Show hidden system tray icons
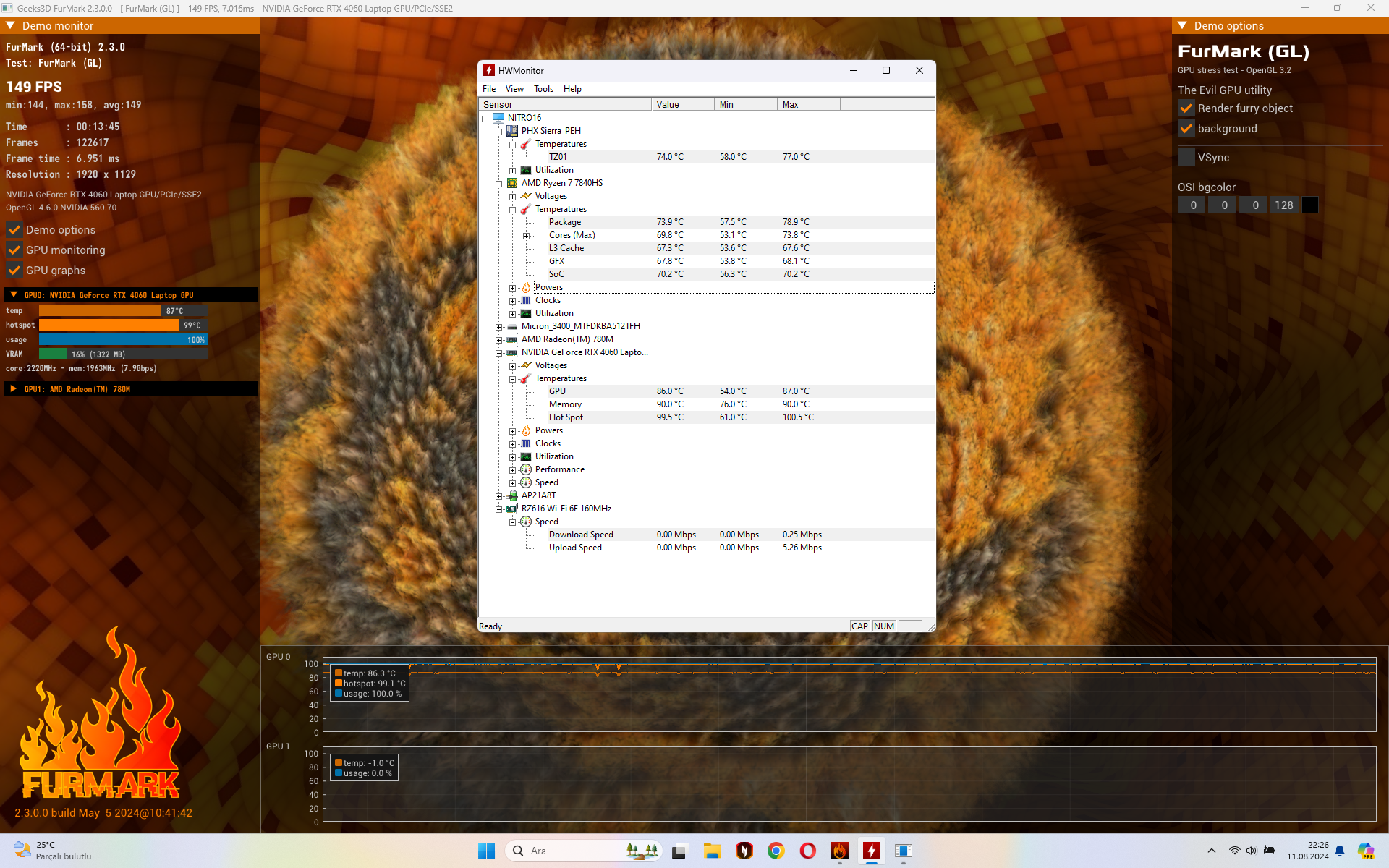 coord(1212,851)
